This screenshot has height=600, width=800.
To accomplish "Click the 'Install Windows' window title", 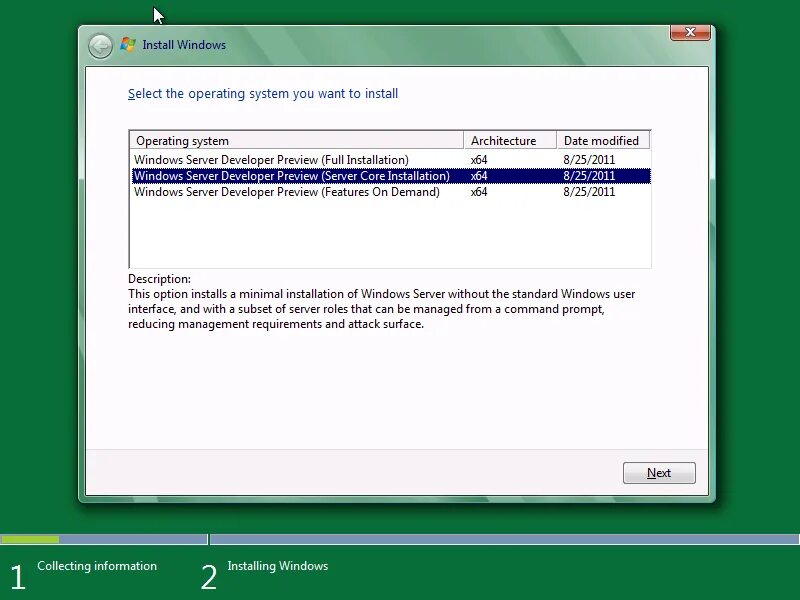I will 184,45.
